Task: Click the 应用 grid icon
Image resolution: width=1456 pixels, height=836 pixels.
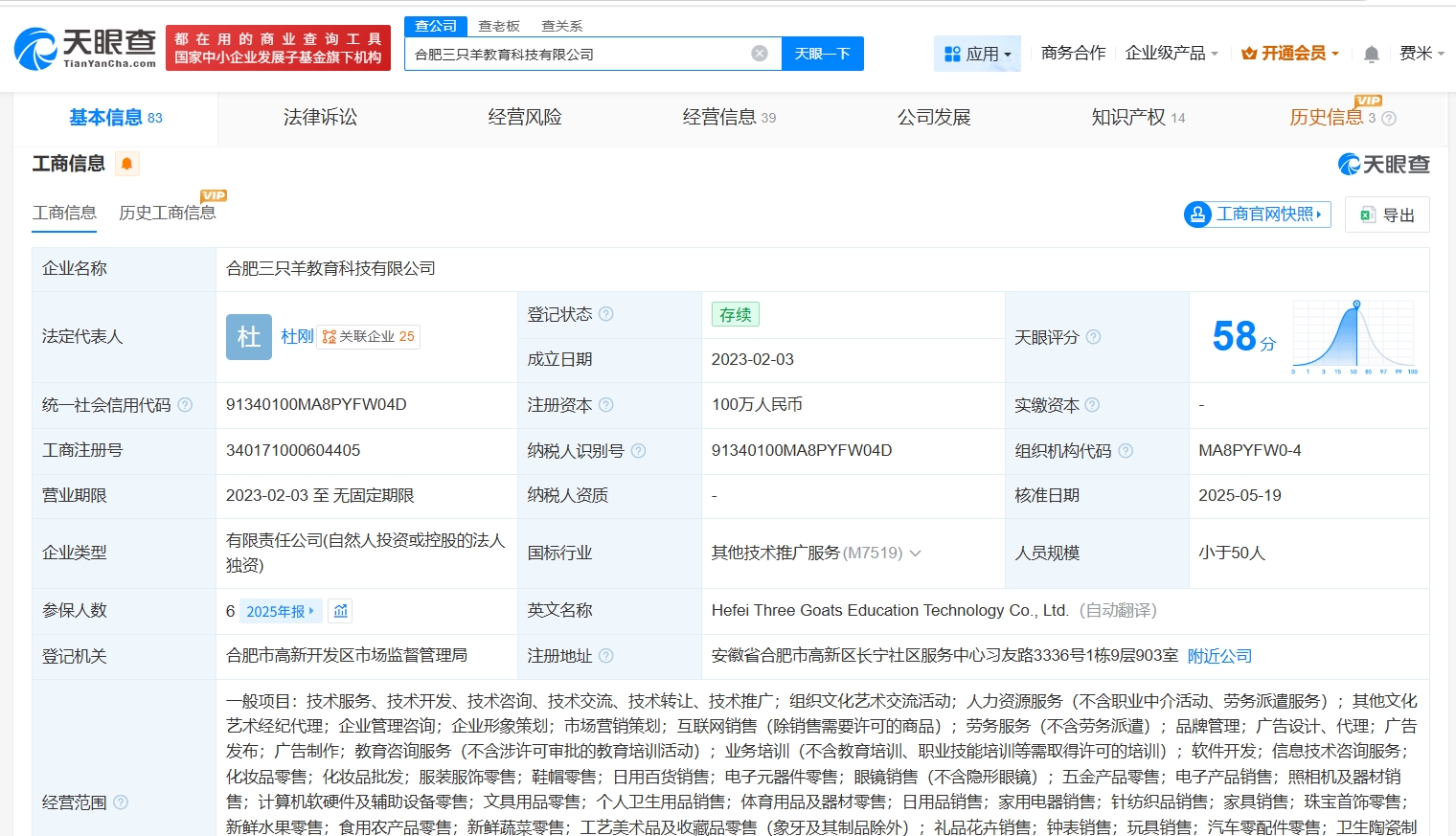Action: pos(952,54)
